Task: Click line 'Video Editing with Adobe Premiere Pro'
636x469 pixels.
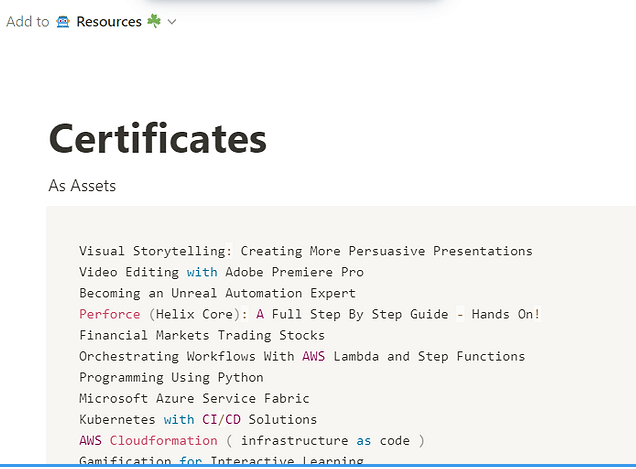Action: (221, 272)
